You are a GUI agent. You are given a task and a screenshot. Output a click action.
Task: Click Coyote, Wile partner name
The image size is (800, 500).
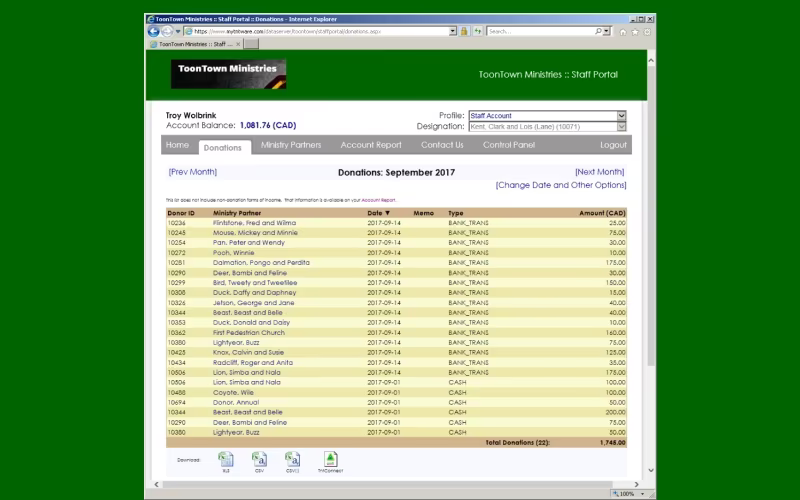point(233,392)
